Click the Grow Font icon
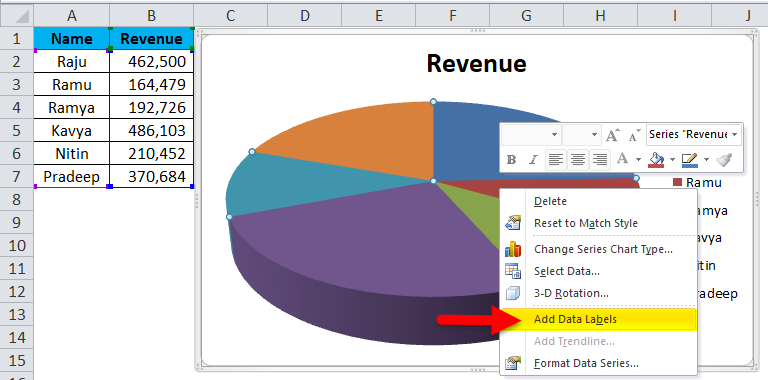 tap(613, 134)
